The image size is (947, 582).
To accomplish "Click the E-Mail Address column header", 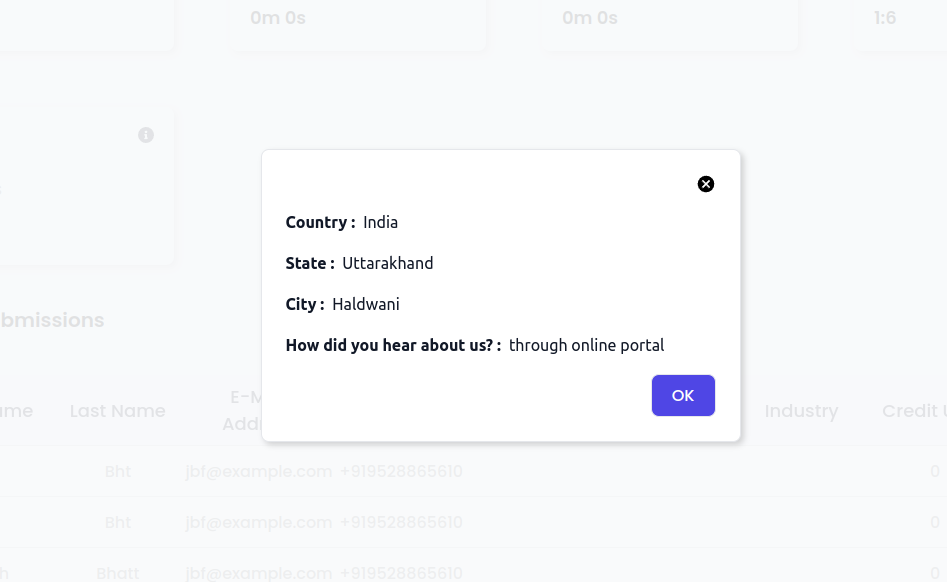I will (242, 410).
